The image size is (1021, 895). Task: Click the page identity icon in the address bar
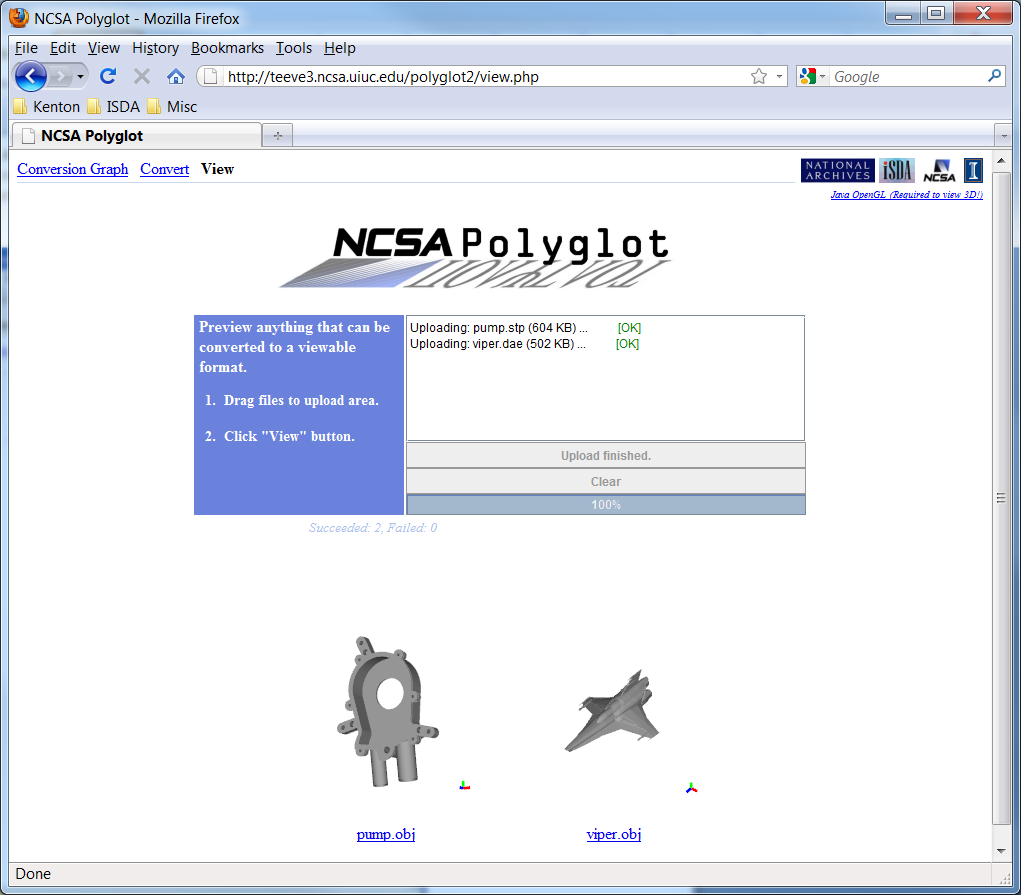click(210, 77)
